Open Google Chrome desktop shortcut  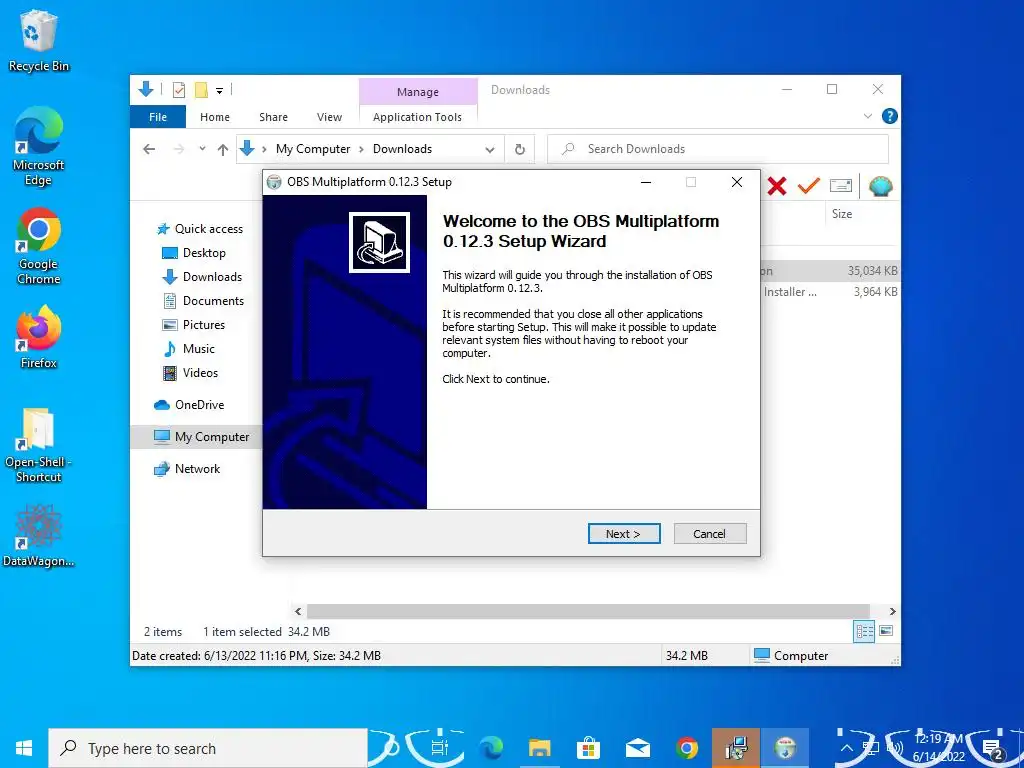pyautogui.click(x=39, y=246)
